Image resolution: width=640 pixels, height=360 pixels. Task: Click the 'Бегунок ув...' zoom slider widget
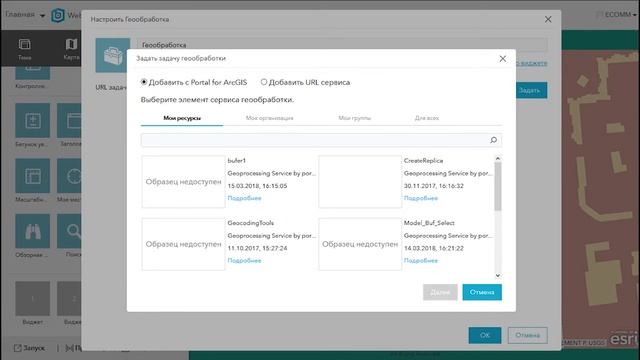[33, 120]
